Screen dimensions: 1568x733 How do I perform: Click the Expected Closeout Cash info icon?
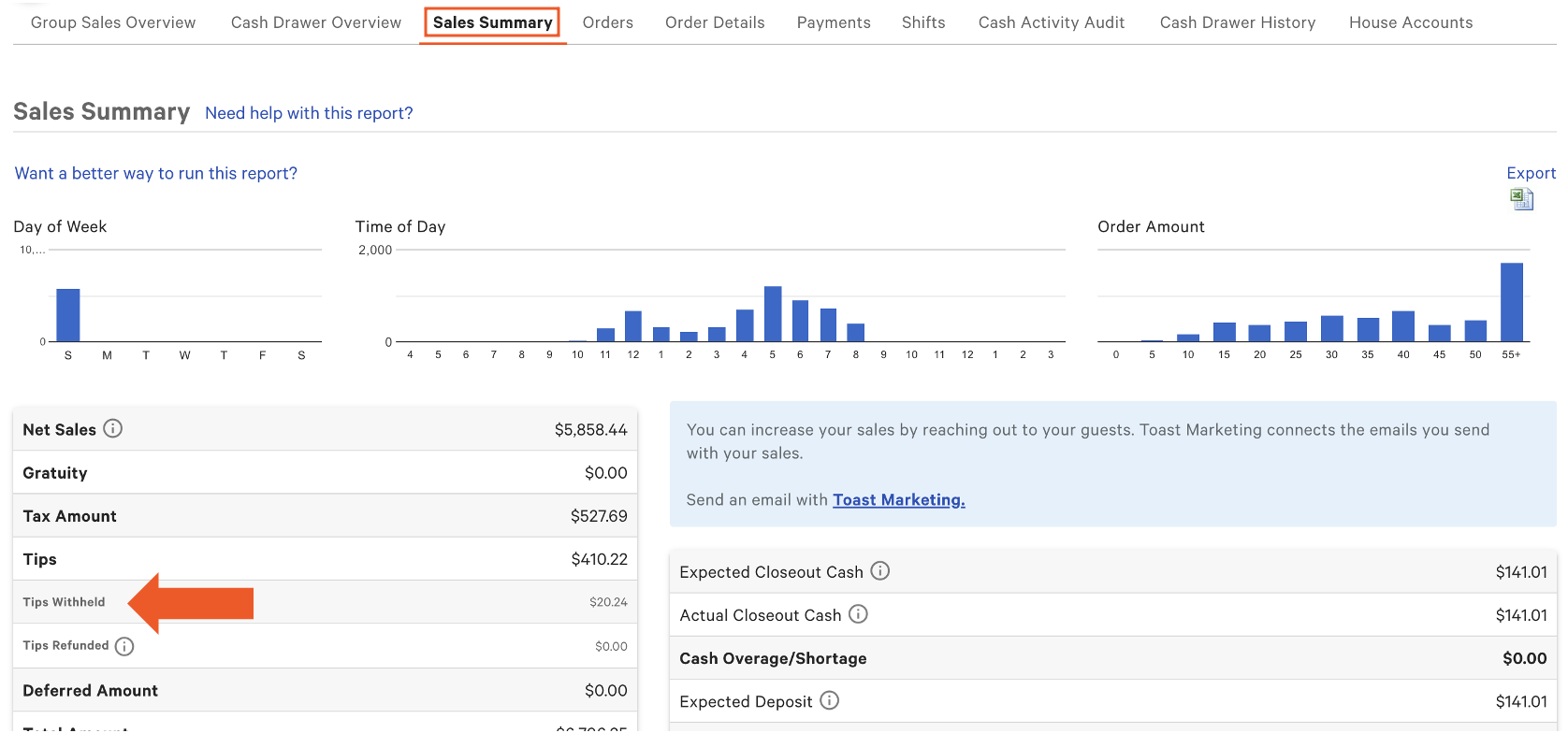pyautogui.click(x=879, y=571)
